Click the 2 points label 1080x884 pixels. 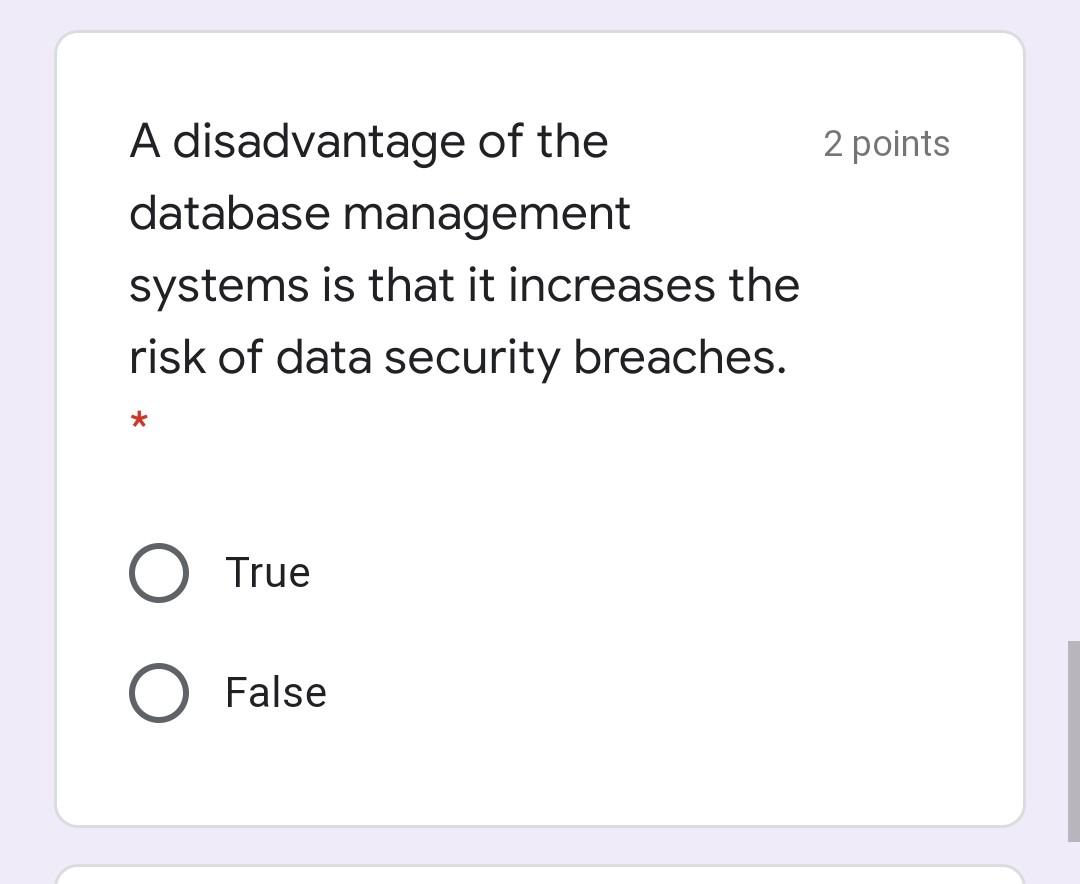(x=886, y=143)
